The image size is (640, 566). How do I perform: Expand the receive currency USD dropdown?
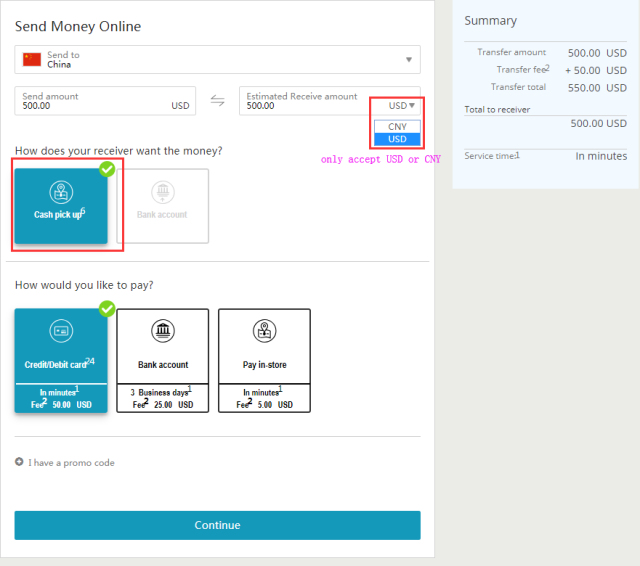402,105
